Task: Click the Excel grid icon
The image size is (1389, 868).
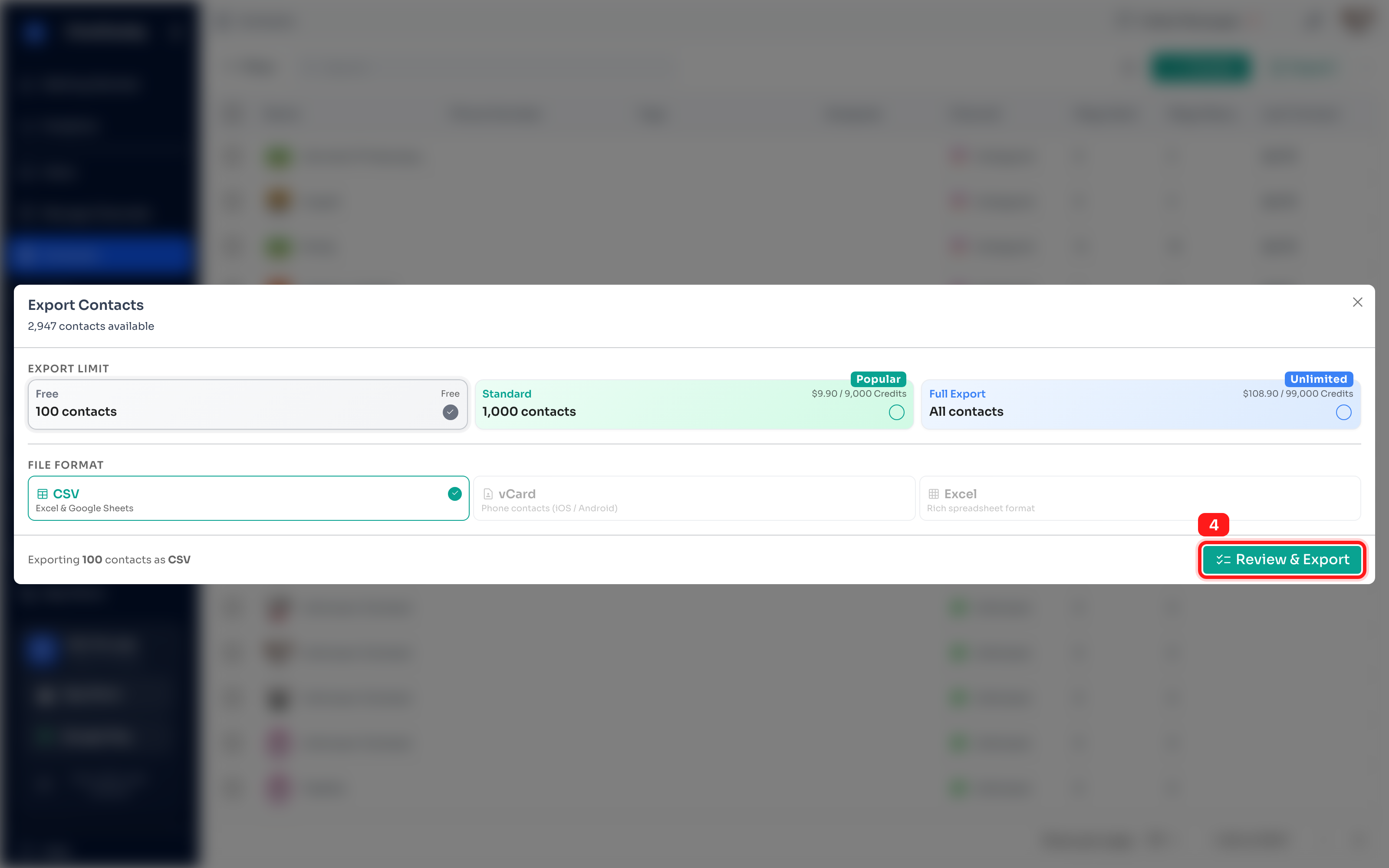Action: pos(933,494)
